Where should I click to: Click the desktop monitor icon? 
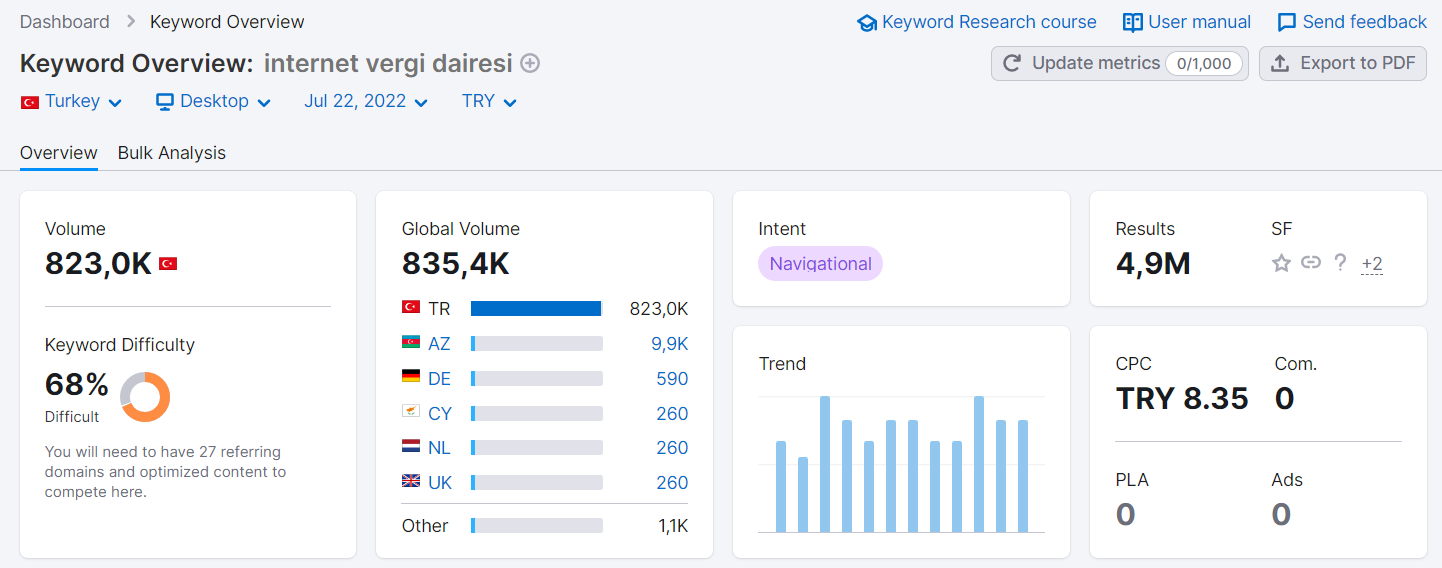165,102
